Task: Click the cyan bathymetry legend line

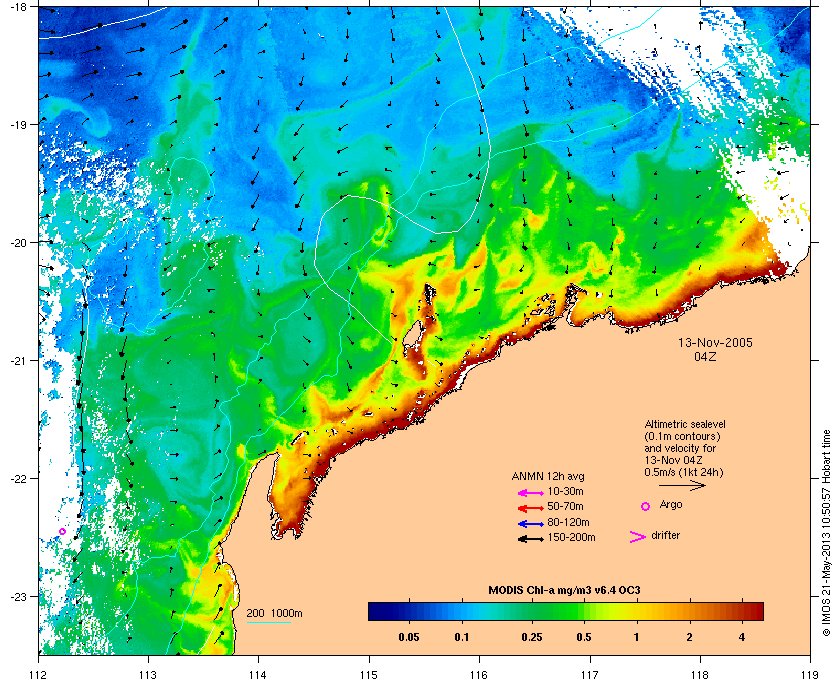Action: [269, 622]
